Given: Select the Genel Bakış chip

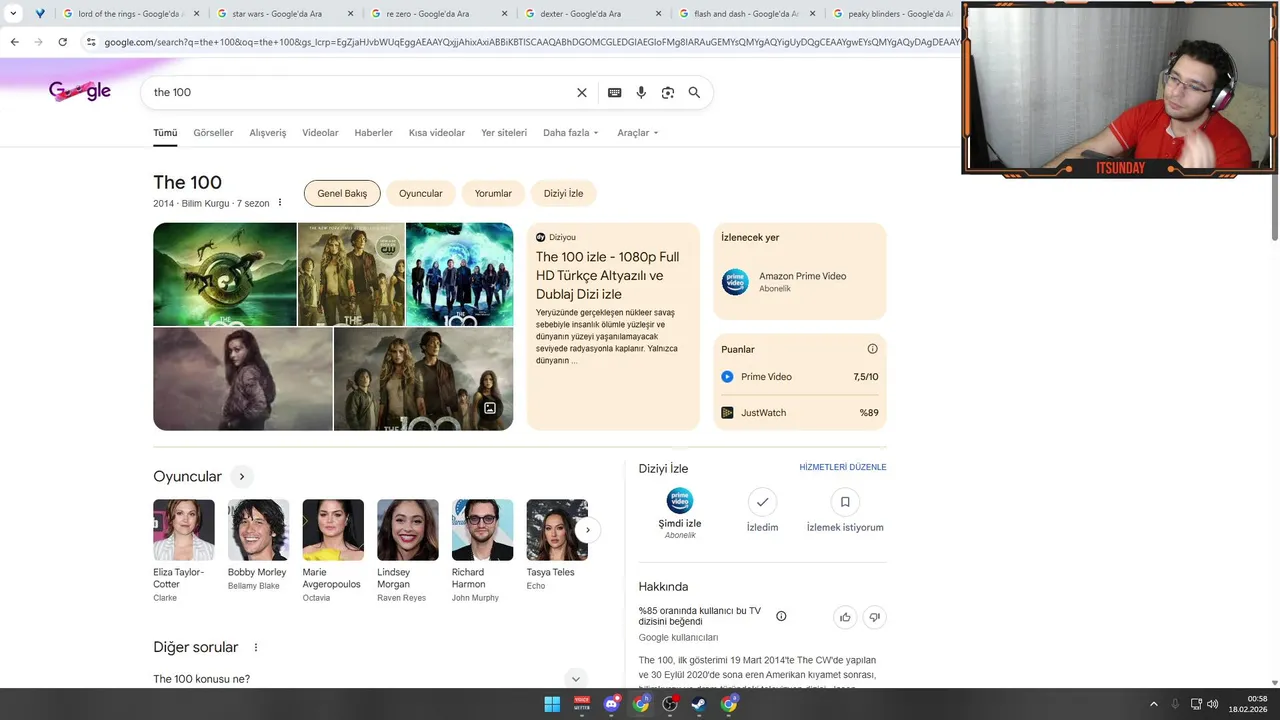Looking at the screenshot, I should [x=342, y=194].
